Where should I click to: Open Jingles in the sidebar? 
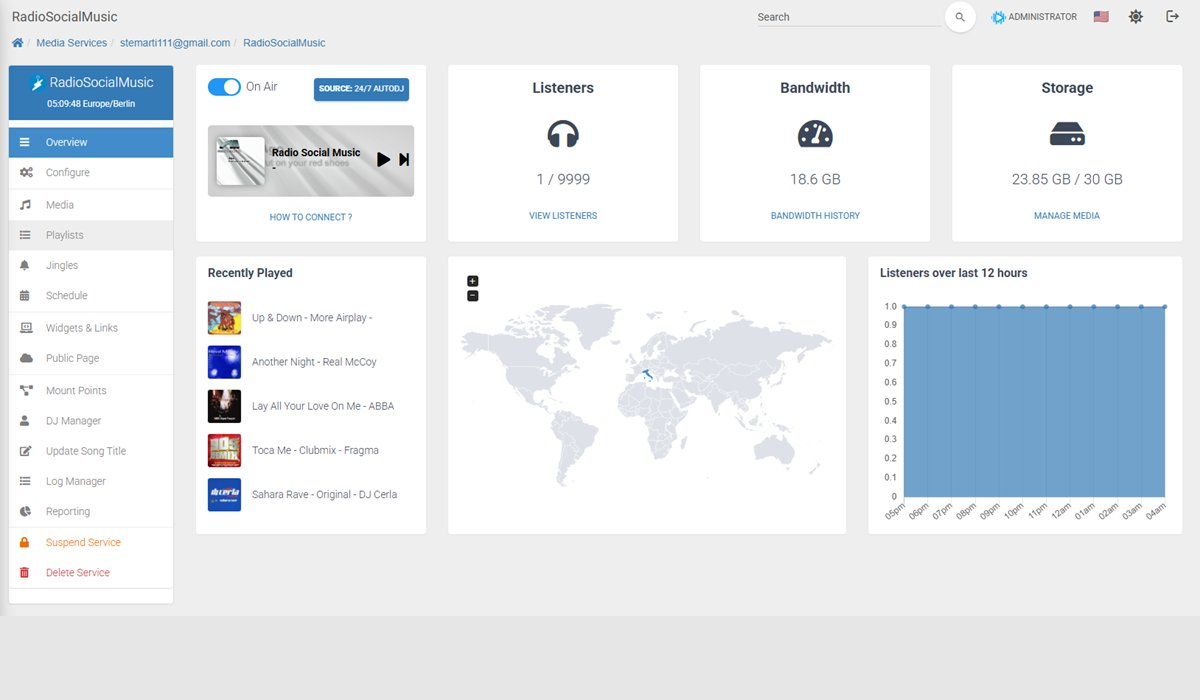tap(91, 265)
